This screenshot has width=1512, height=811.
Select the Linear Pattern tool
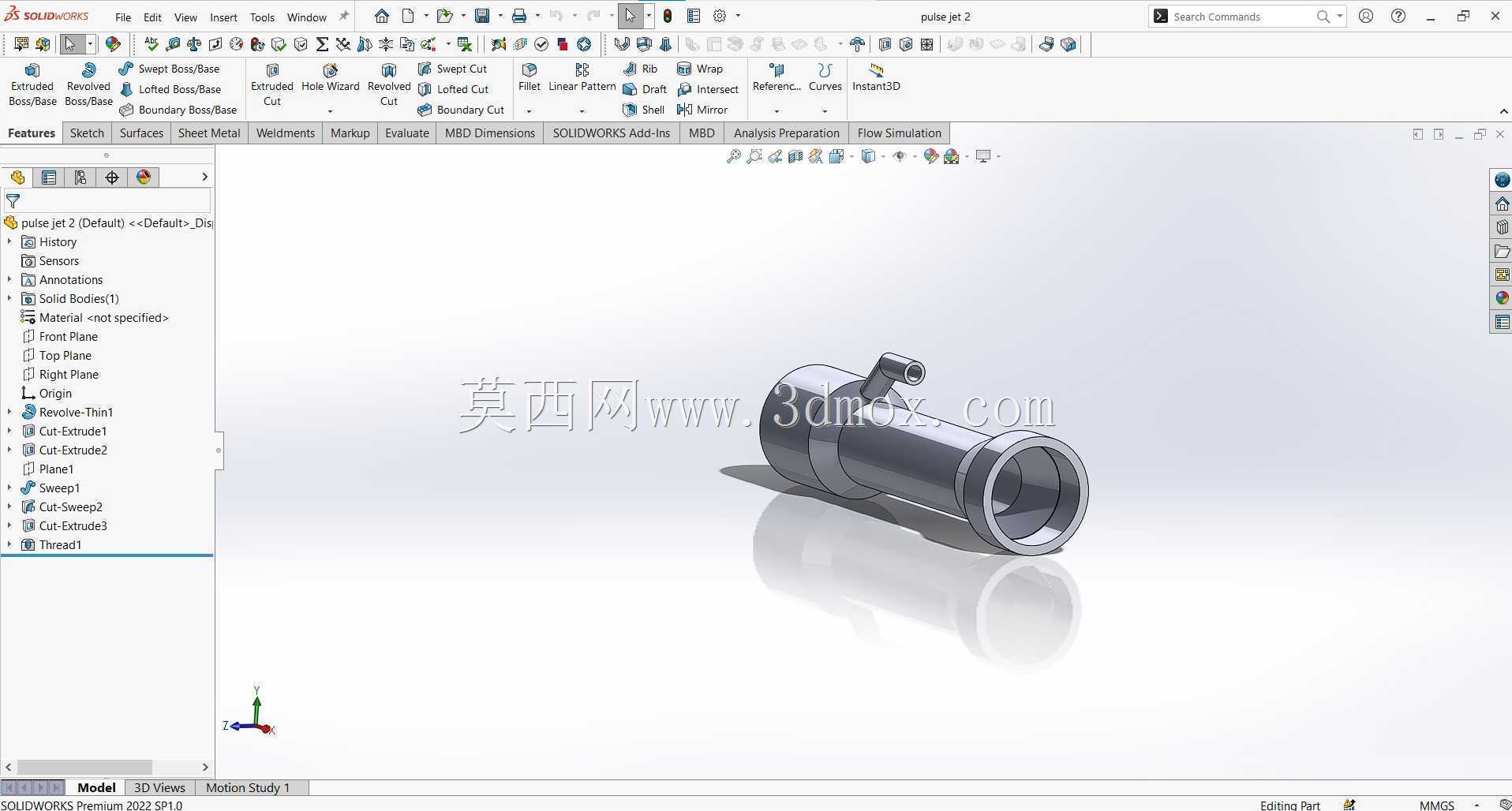coord(582,77)
